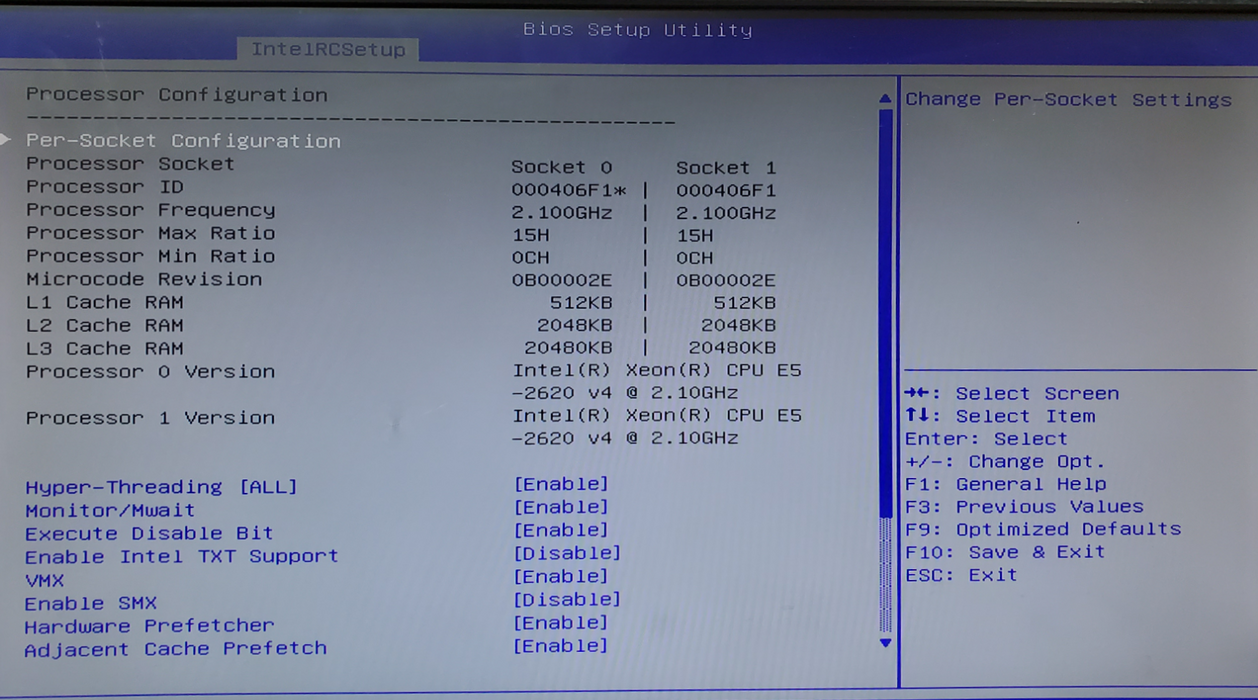
Task: Click the Processor 0 Version label
Action: coord(151,371)
